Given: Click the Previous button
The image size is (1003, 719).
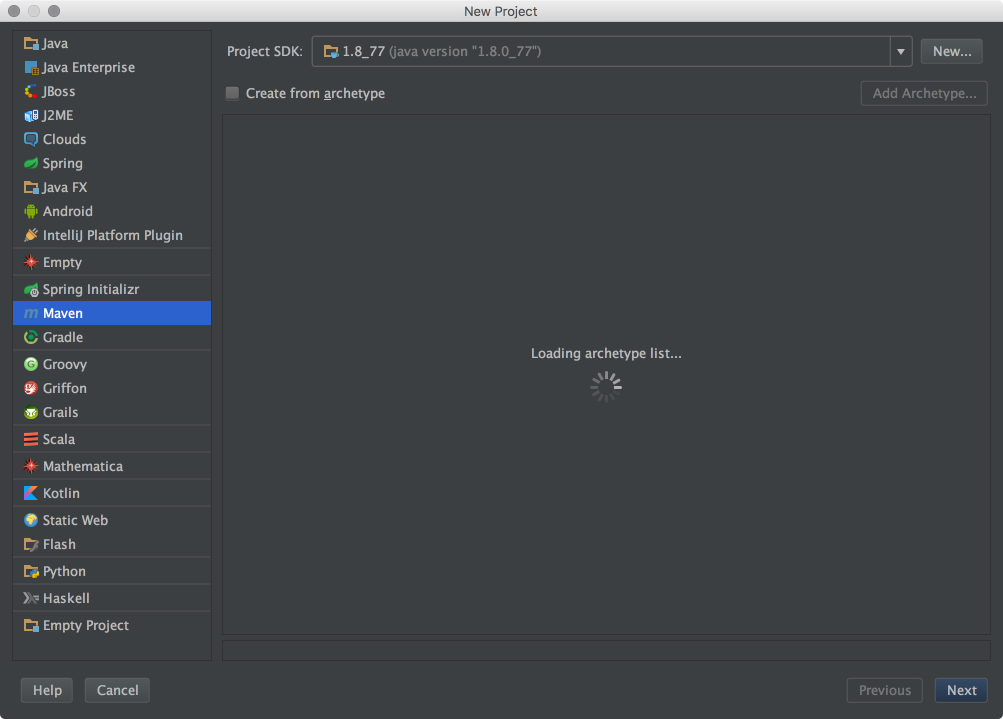Looking at the screenshot, I should point(885,690).
